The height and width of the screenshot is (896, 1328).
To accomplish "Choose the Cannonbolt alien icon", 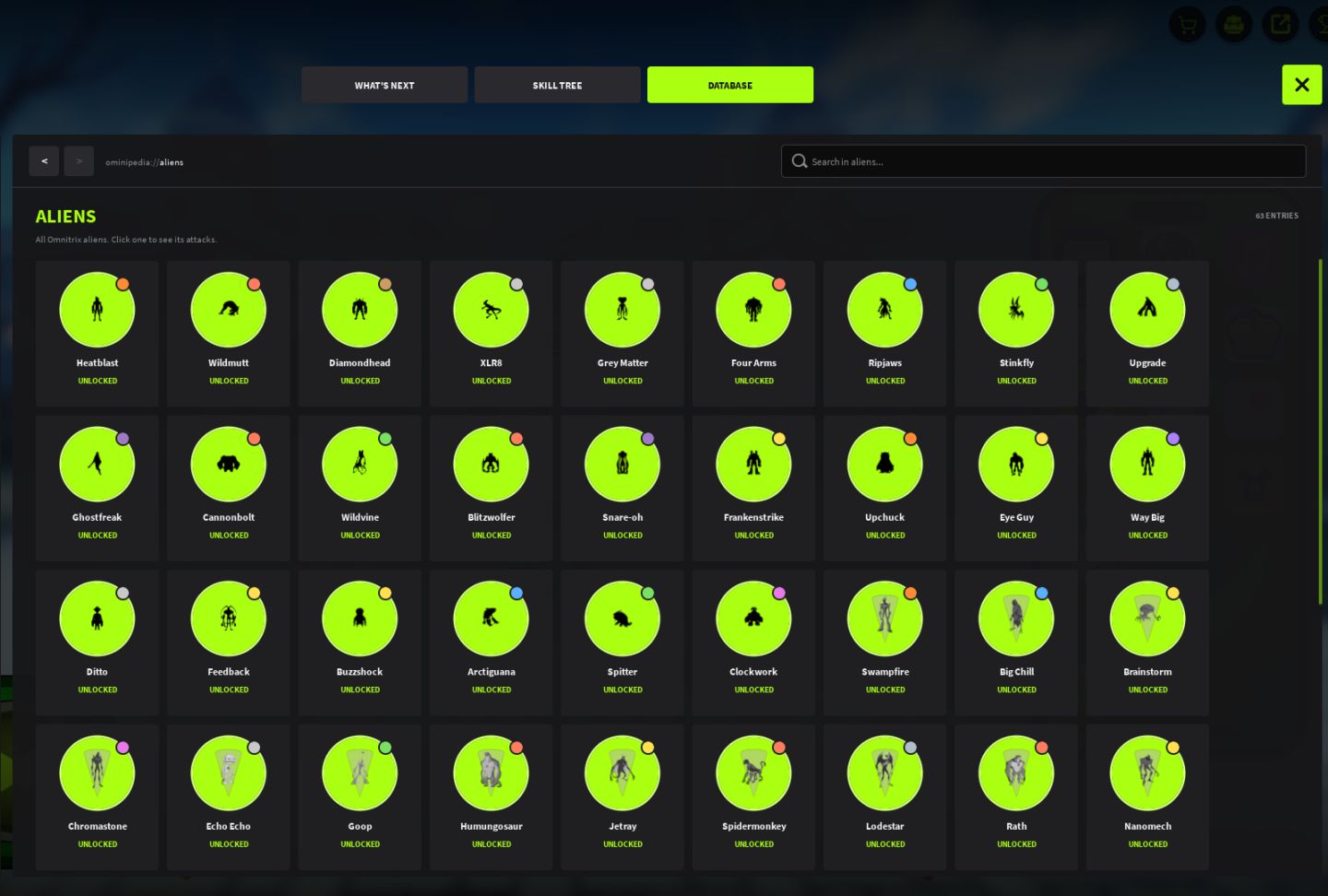I will [229, 464].
